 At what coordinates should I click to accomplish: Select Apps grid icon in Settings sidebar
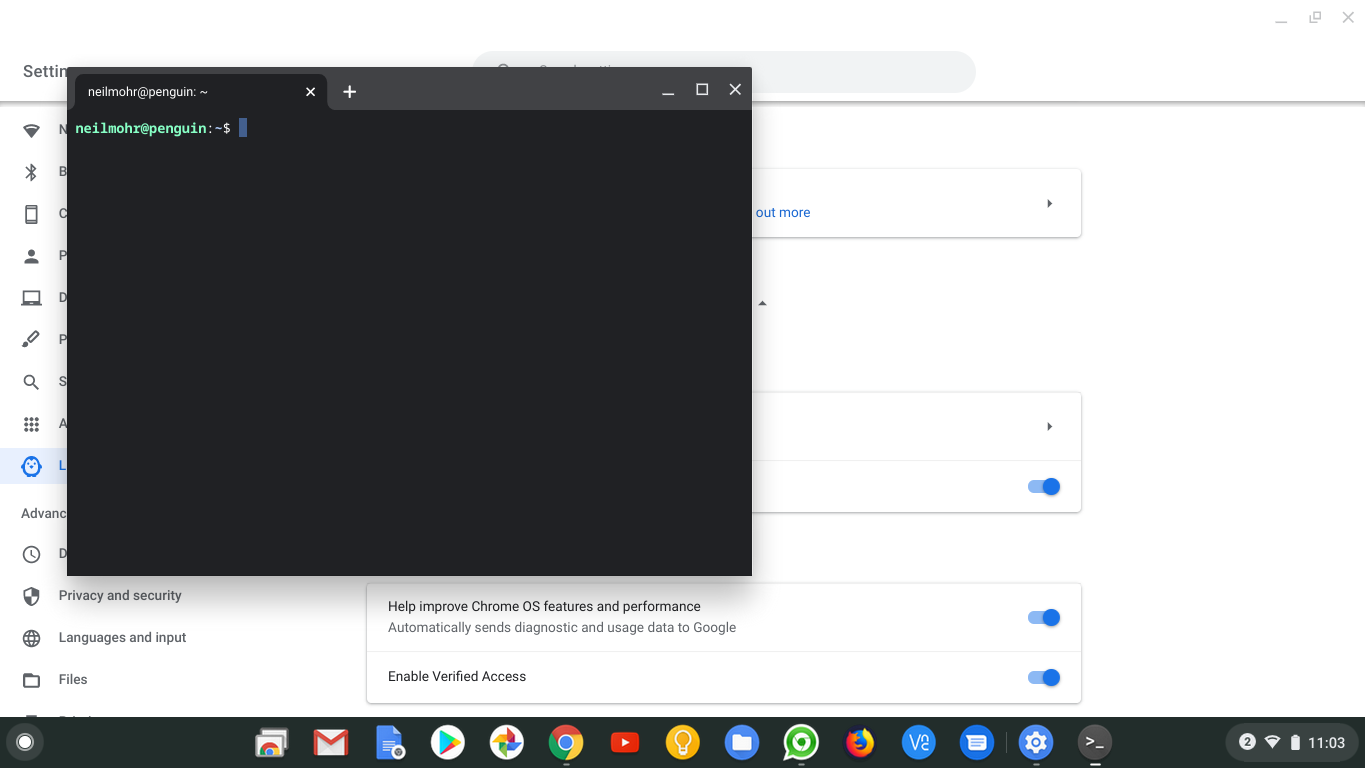(31, 424)
